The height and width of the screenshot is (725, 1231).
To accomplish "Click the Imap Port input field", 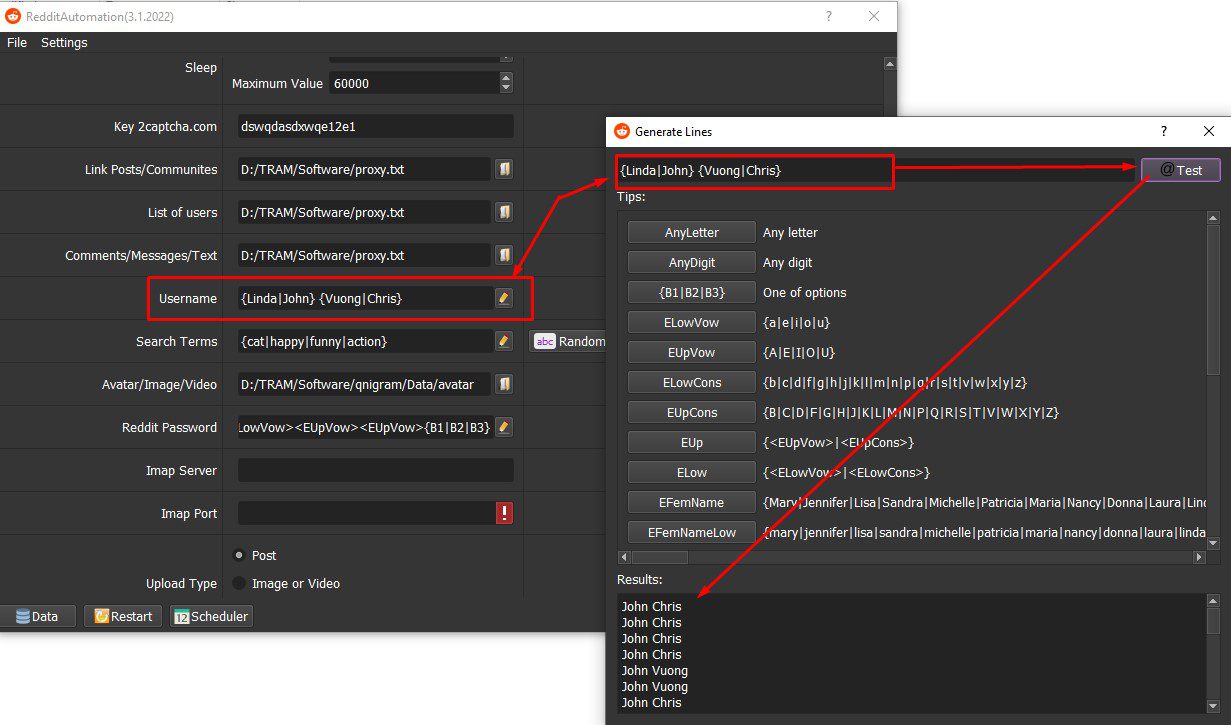I will [366, 513].
